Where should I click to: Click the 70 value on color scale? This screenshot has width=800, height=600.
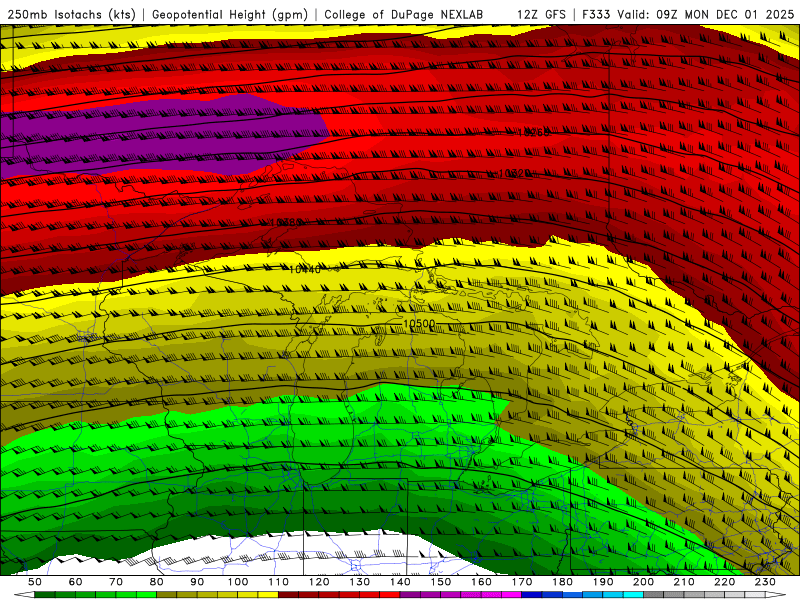116,582
